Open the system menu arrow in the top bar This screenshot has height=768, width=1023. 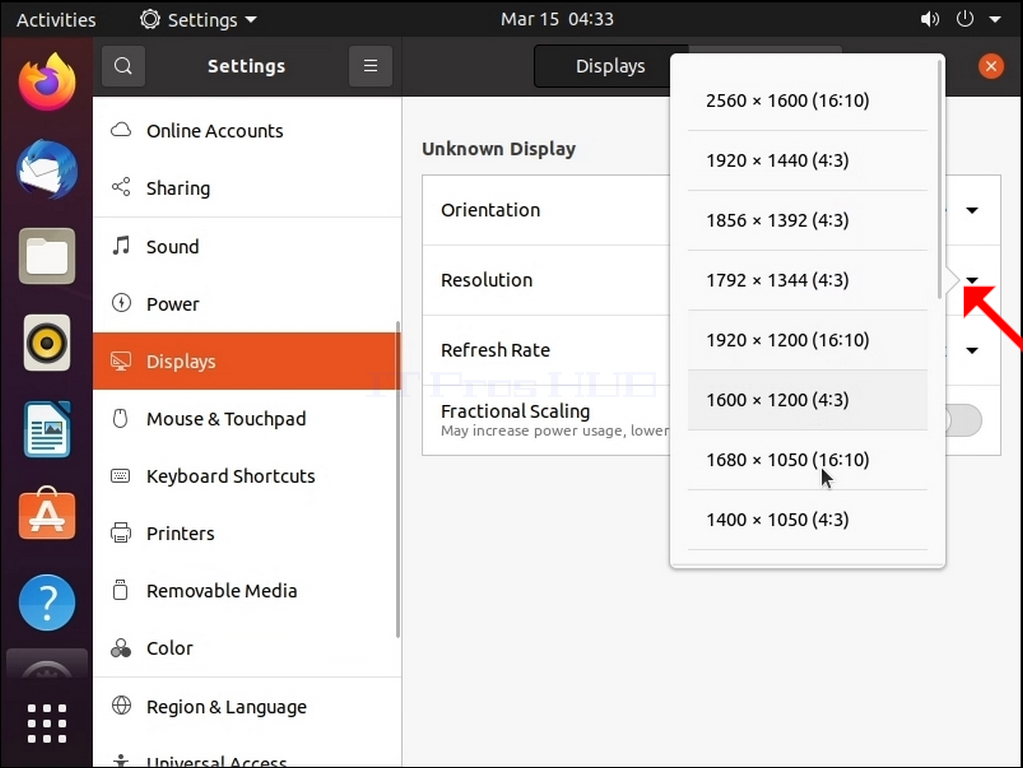coord(995,20)
